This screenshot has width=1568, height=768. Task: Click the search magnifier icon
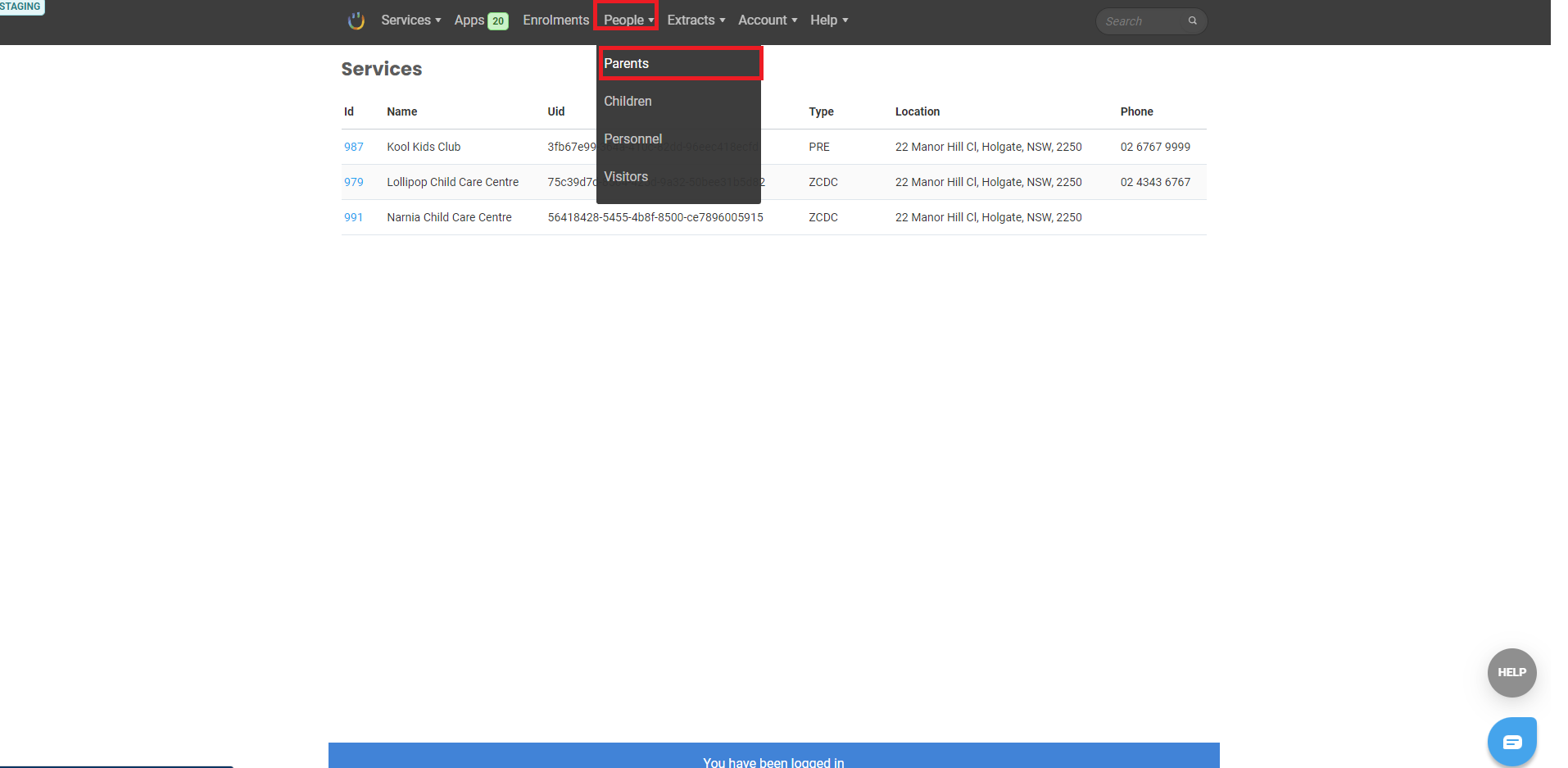pyautogui.click(x=1193, y=21)
